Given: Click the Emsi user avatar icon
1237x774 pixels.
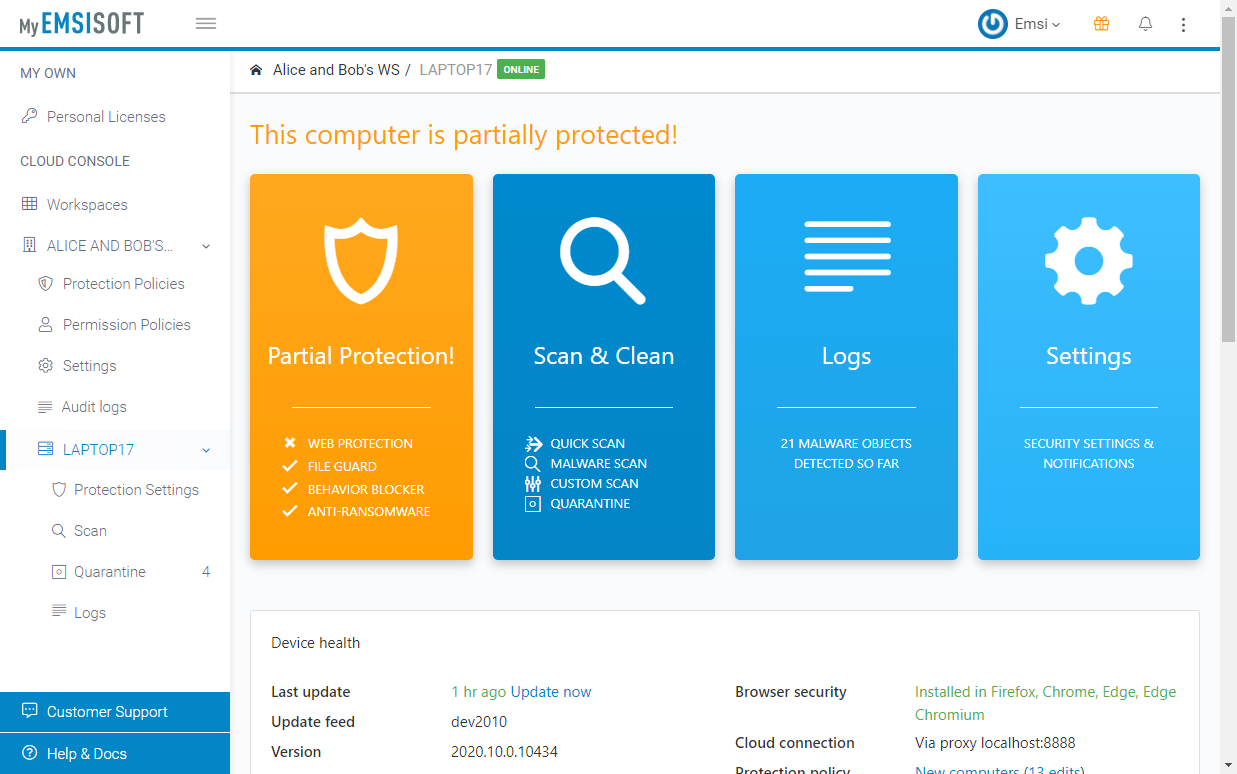Looking at the screenshot, I should tap(992, 24).
